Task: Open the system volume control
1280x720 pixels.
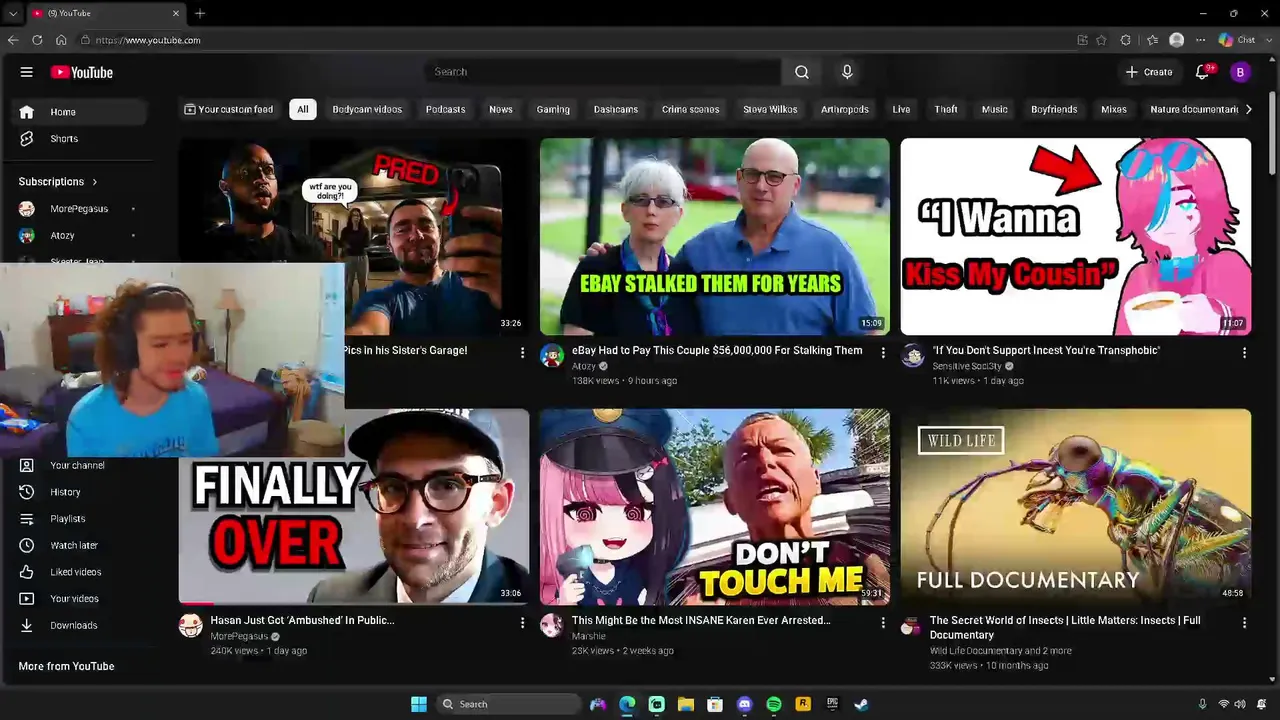Action: 1240,704
